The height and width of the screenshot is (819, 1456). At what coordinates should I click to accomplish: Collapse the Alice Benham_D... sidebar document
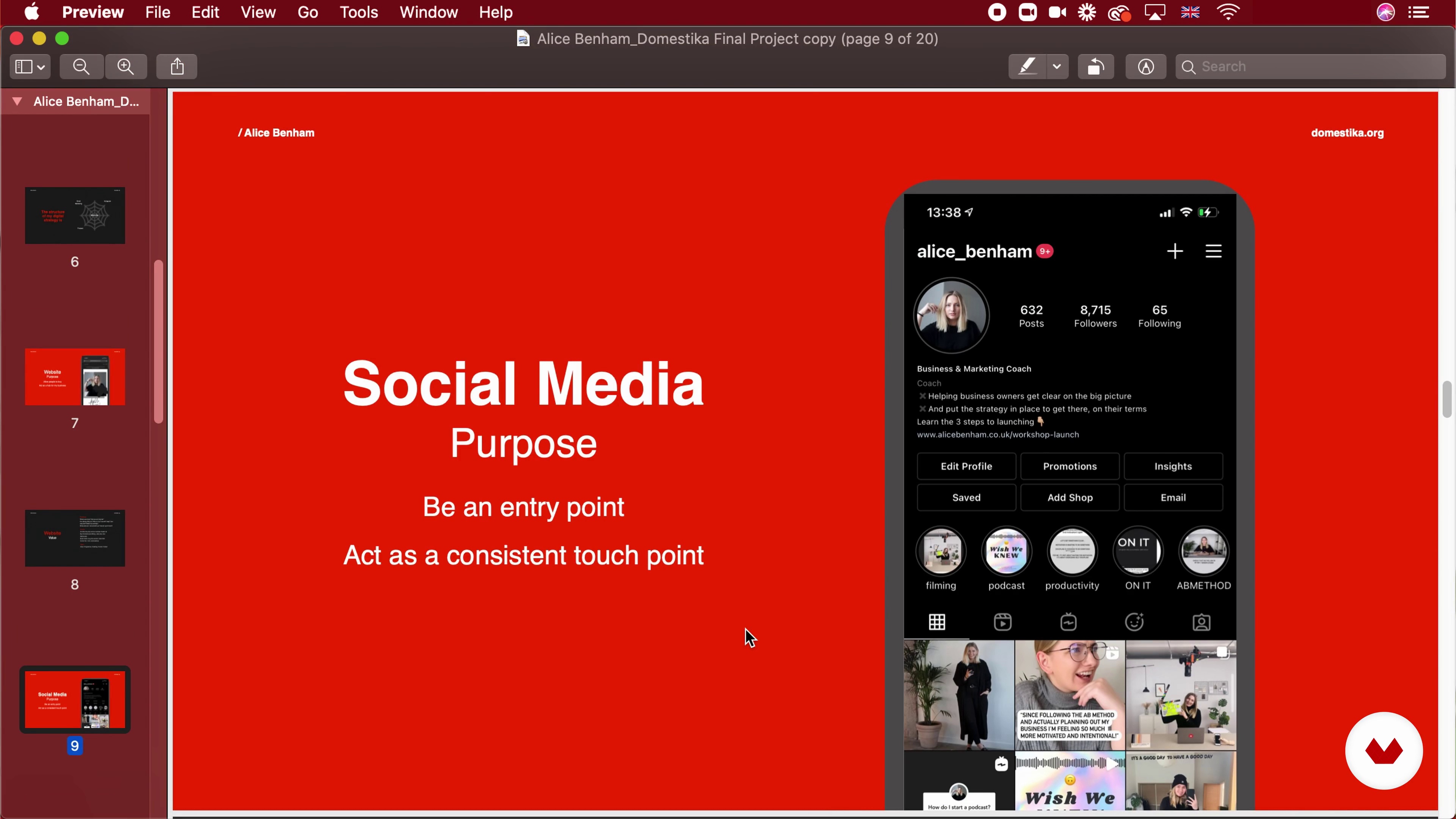click(x=17, y=101)
